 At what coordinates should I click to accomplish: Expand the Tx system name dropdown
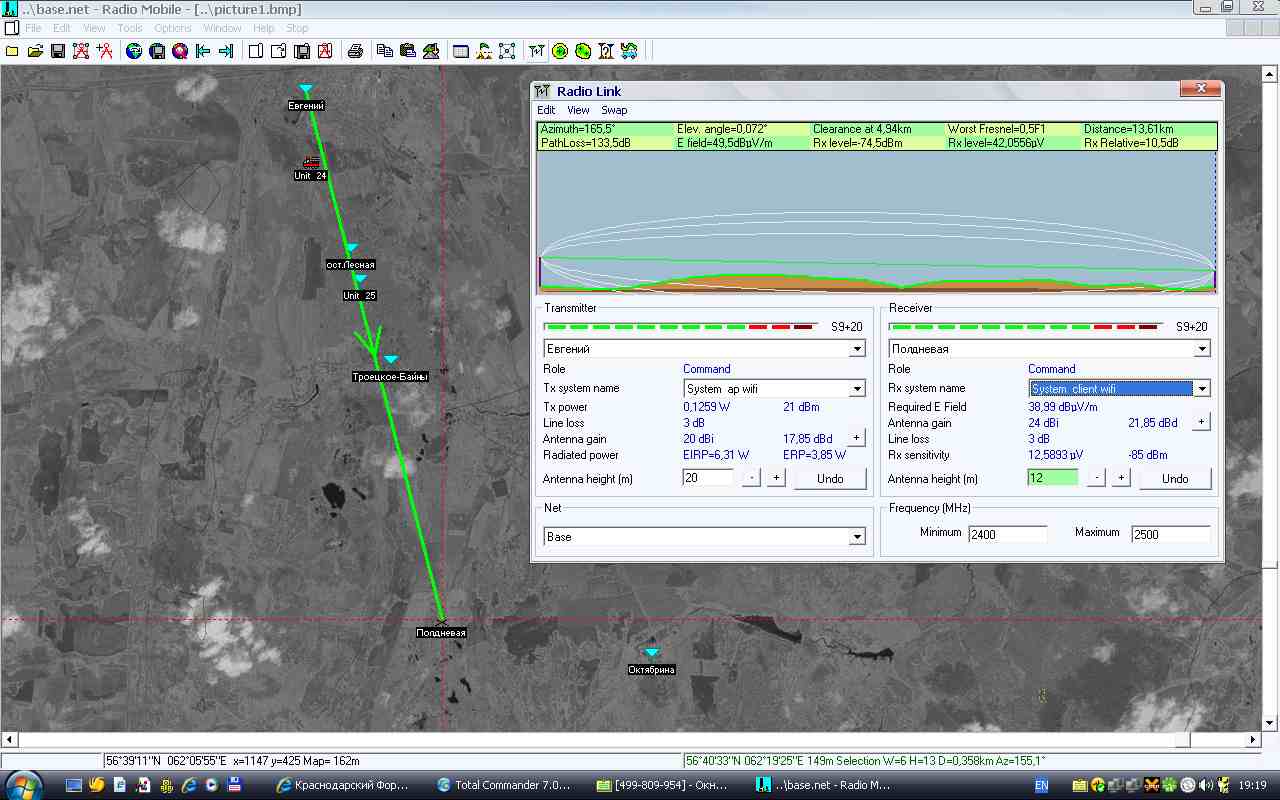pyautogui.click(x=857, y=388)
